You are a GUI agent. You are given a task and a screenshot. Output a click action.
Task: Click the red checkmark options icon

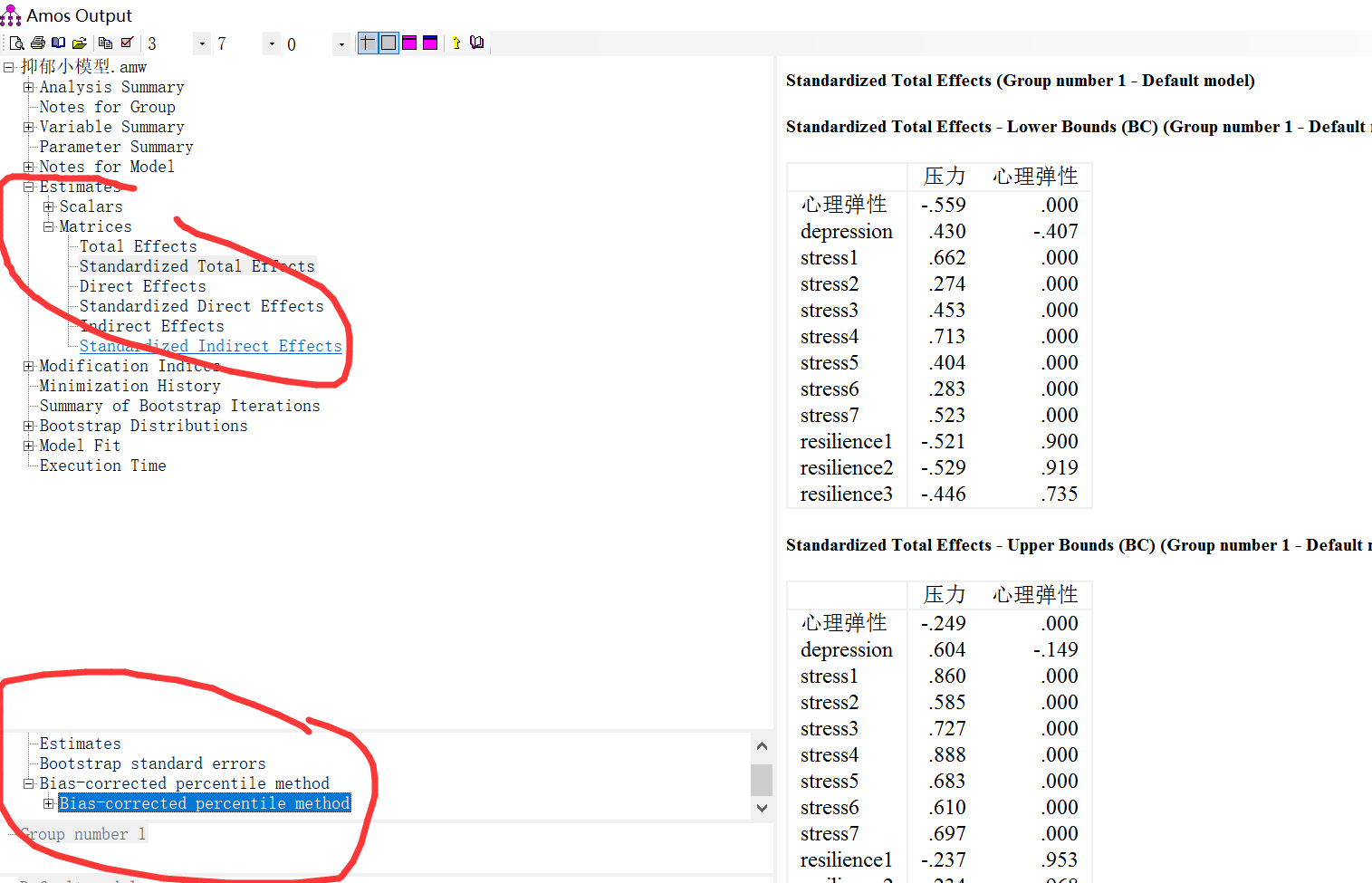click(x=127, y=43)
